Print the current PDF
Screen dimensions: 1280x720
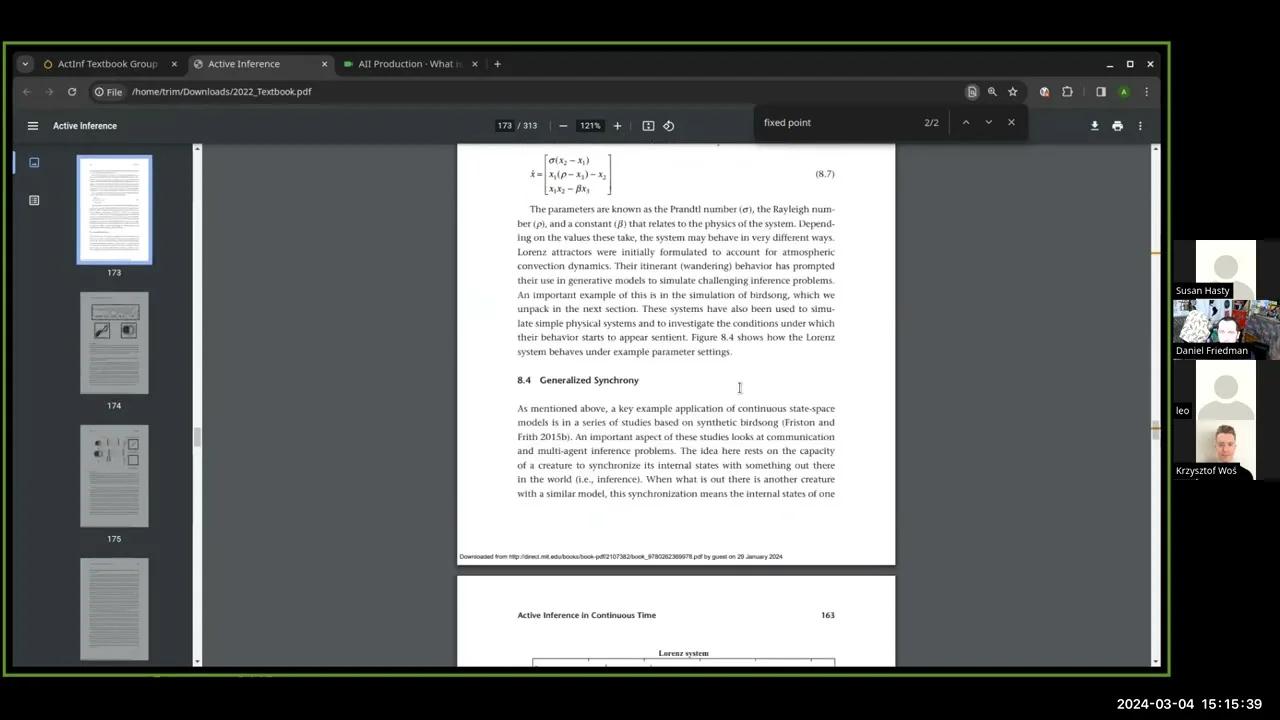1117,125
